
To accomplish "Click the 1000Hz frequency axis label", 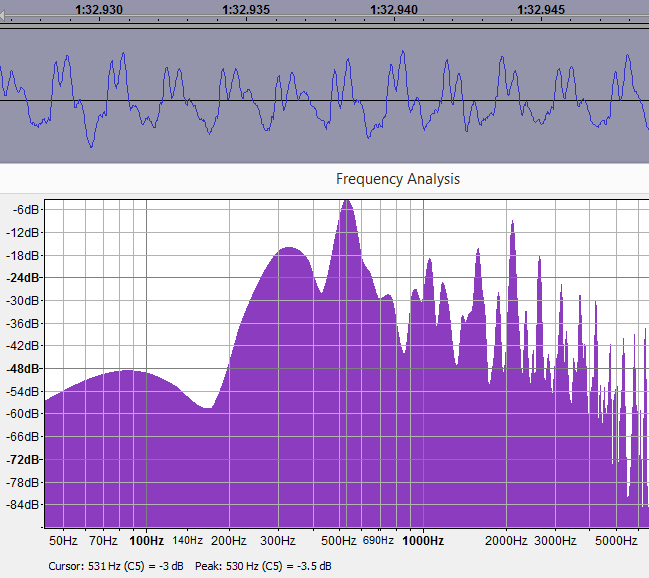I will pos(423,540).
